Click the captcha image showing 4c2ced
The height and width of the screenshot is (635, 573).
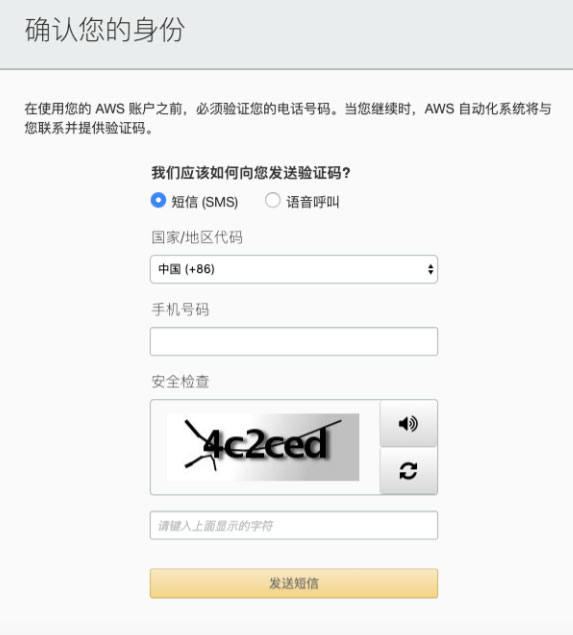point(263,447)
